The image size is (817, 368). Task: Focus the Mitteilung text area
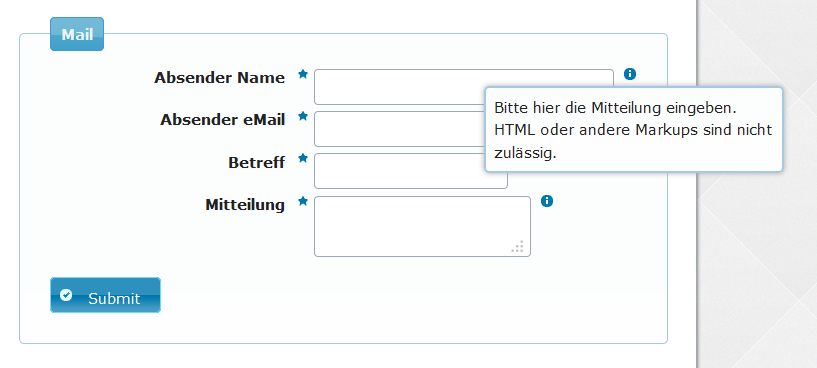(423, 226)
